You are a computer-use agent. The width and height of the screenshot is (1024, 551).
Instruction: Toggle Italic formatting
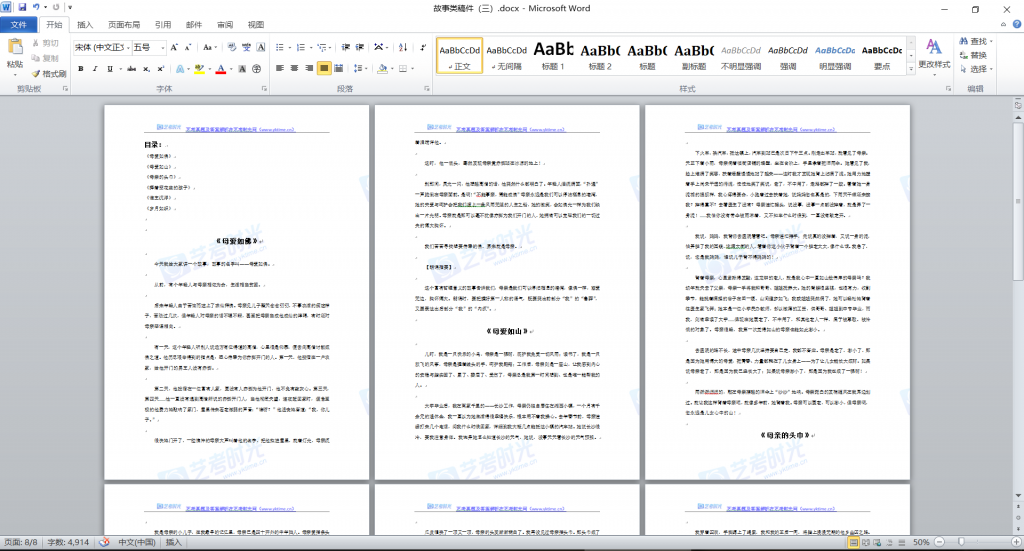(x=97, y=69)
